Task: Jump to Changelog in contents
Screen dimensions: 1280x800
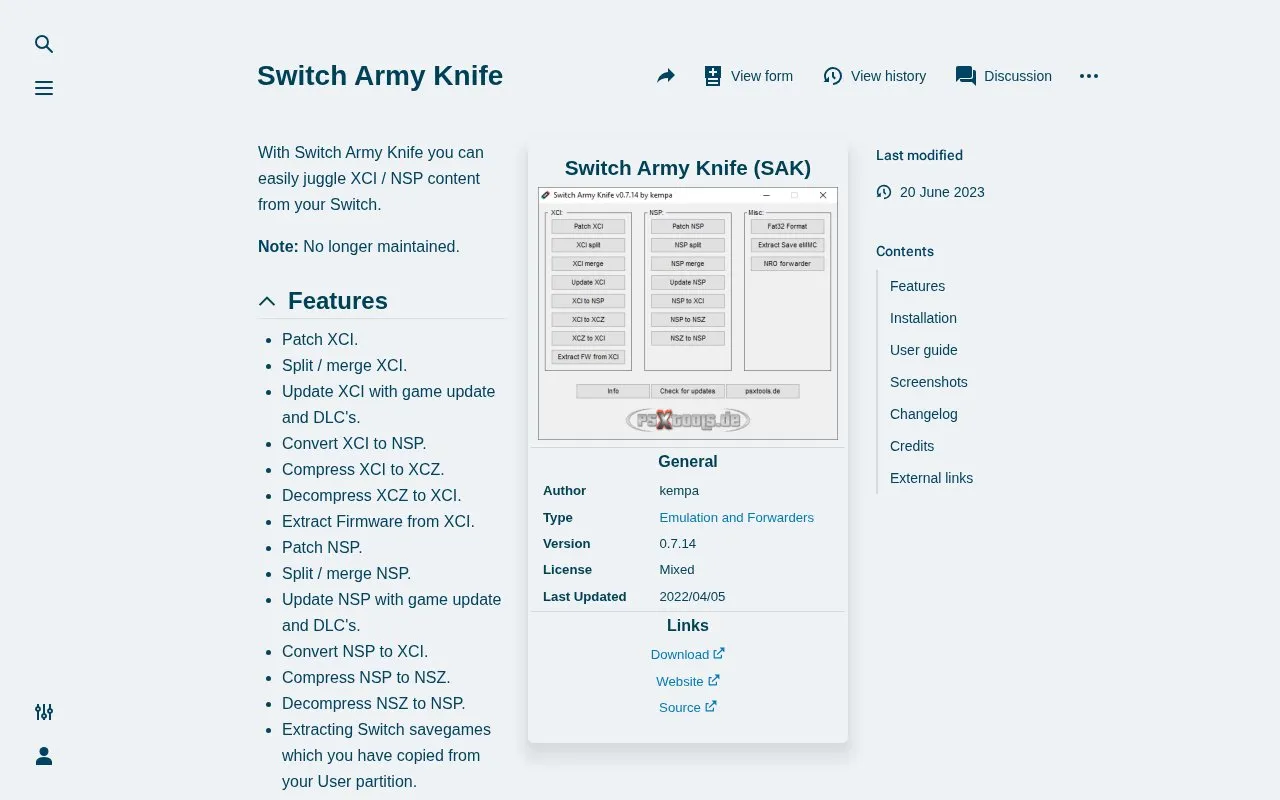Action: tap(924, 414)
